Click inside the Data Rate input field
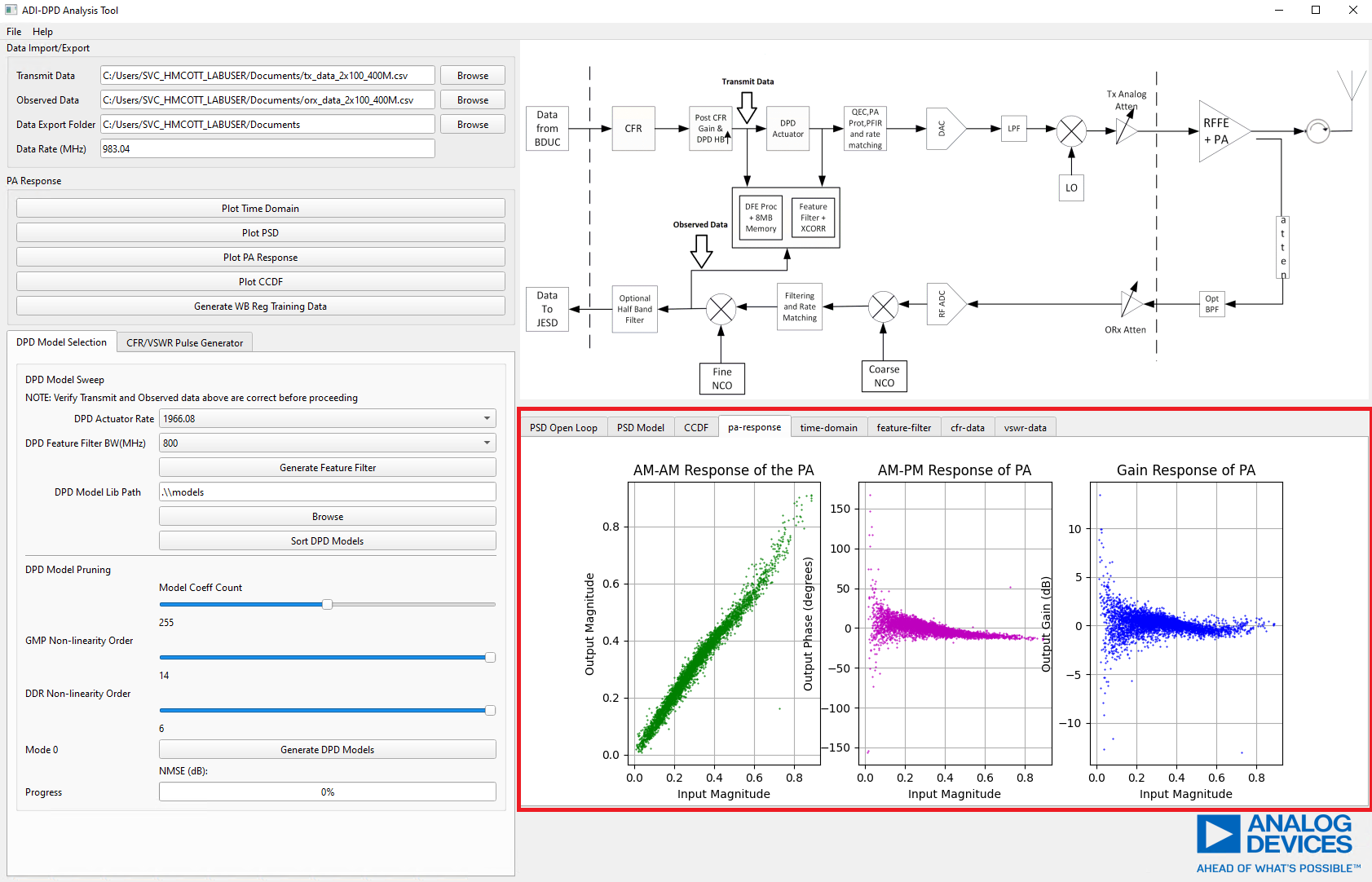 coord(267,148)
